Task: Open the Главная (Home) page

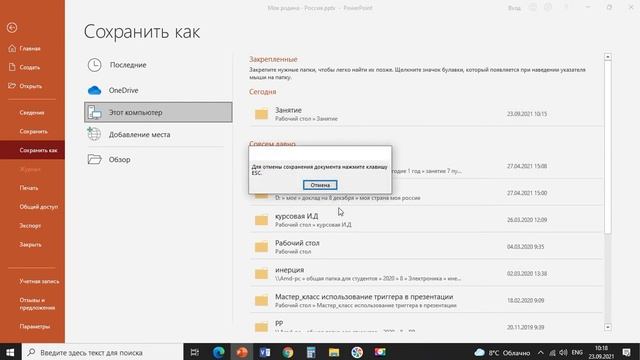Action: pos(24,49)
